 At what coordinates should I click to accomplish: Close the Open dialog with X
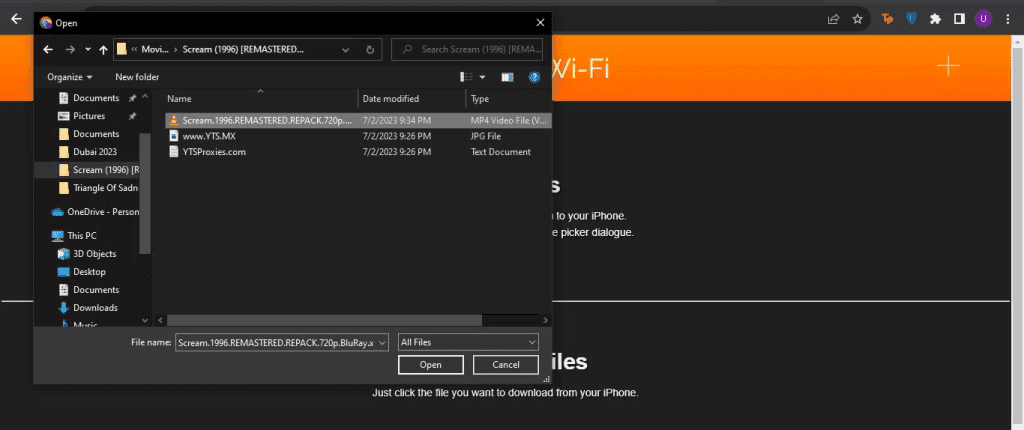[x=540, y=23]
